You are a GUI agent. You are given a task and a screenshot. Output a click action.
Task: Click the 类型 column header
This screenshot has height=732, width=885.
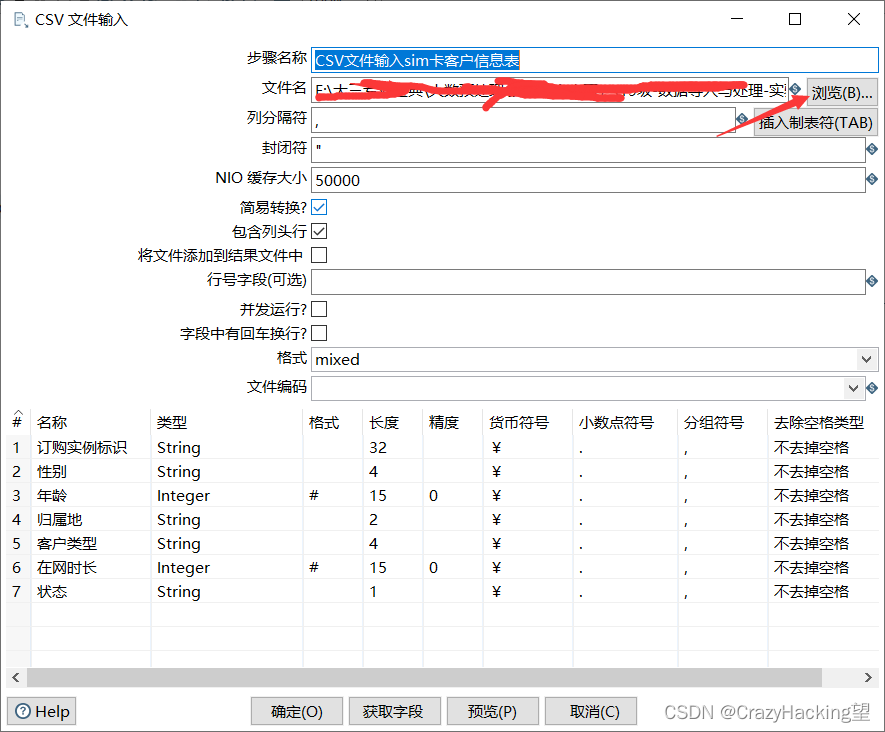click(227, 422)
